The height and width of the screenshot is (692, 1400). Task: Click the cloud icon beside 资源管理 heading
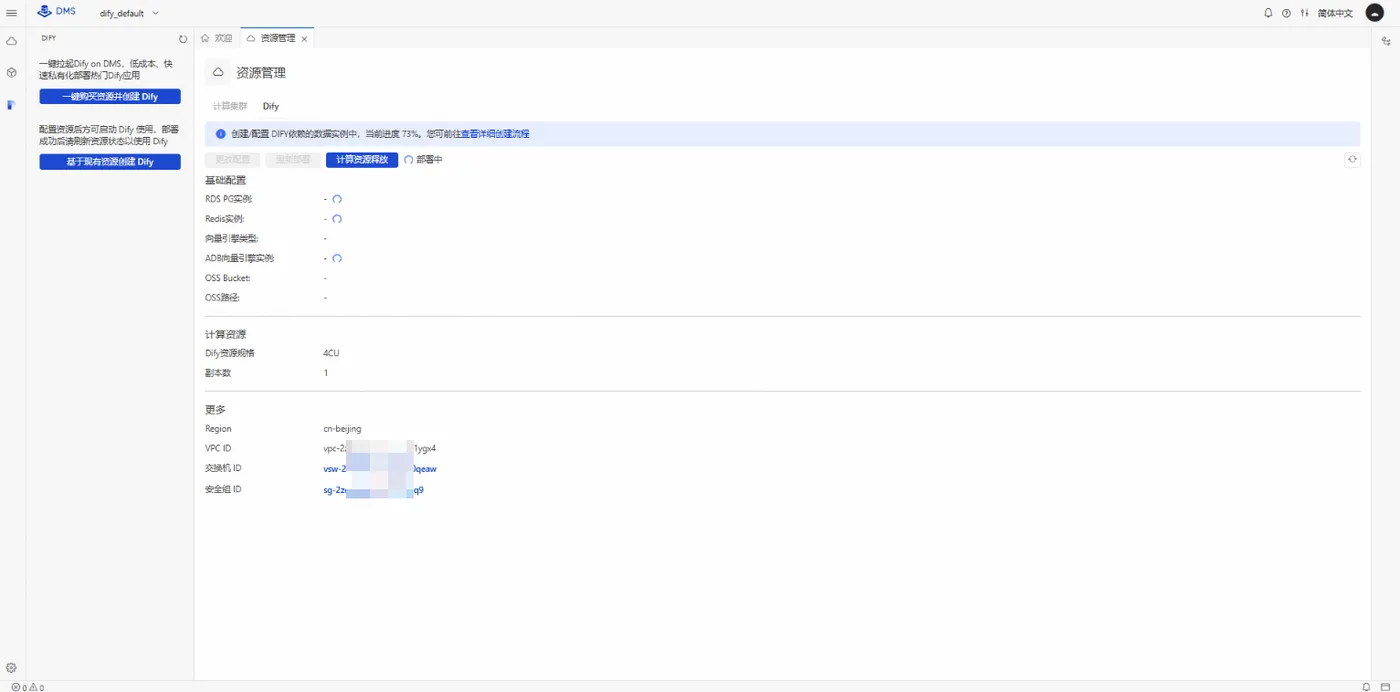click(x=218, y=72)
